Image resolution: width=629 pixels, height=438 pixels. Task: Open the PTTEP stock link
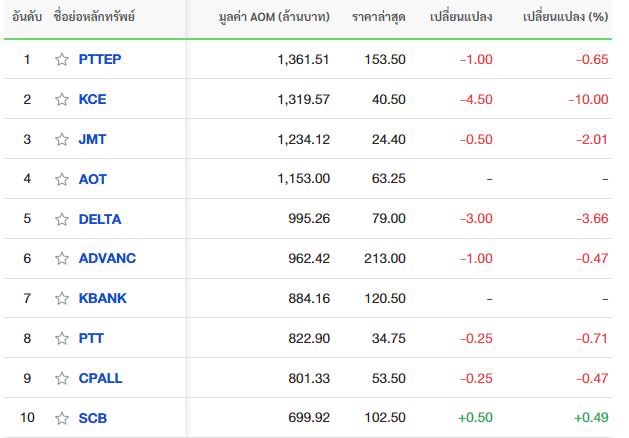pyautogui.click(x=100, y=59)
